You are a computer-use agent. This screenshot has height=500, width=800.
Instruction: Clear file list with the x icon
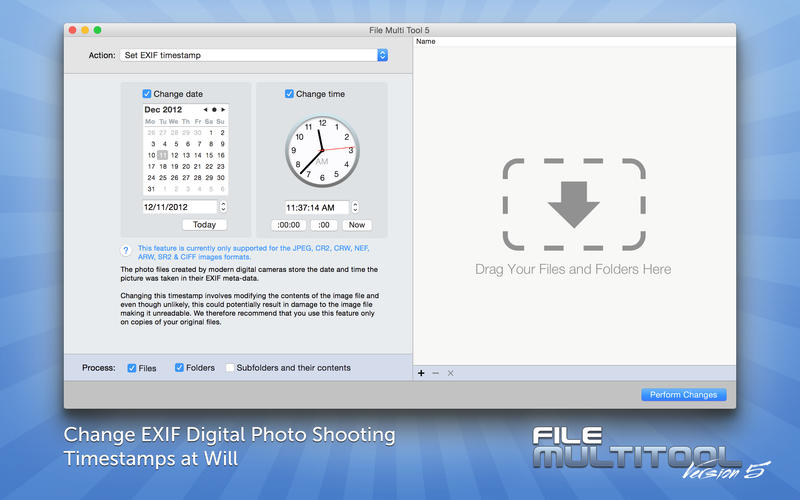(x=450, y=373)
